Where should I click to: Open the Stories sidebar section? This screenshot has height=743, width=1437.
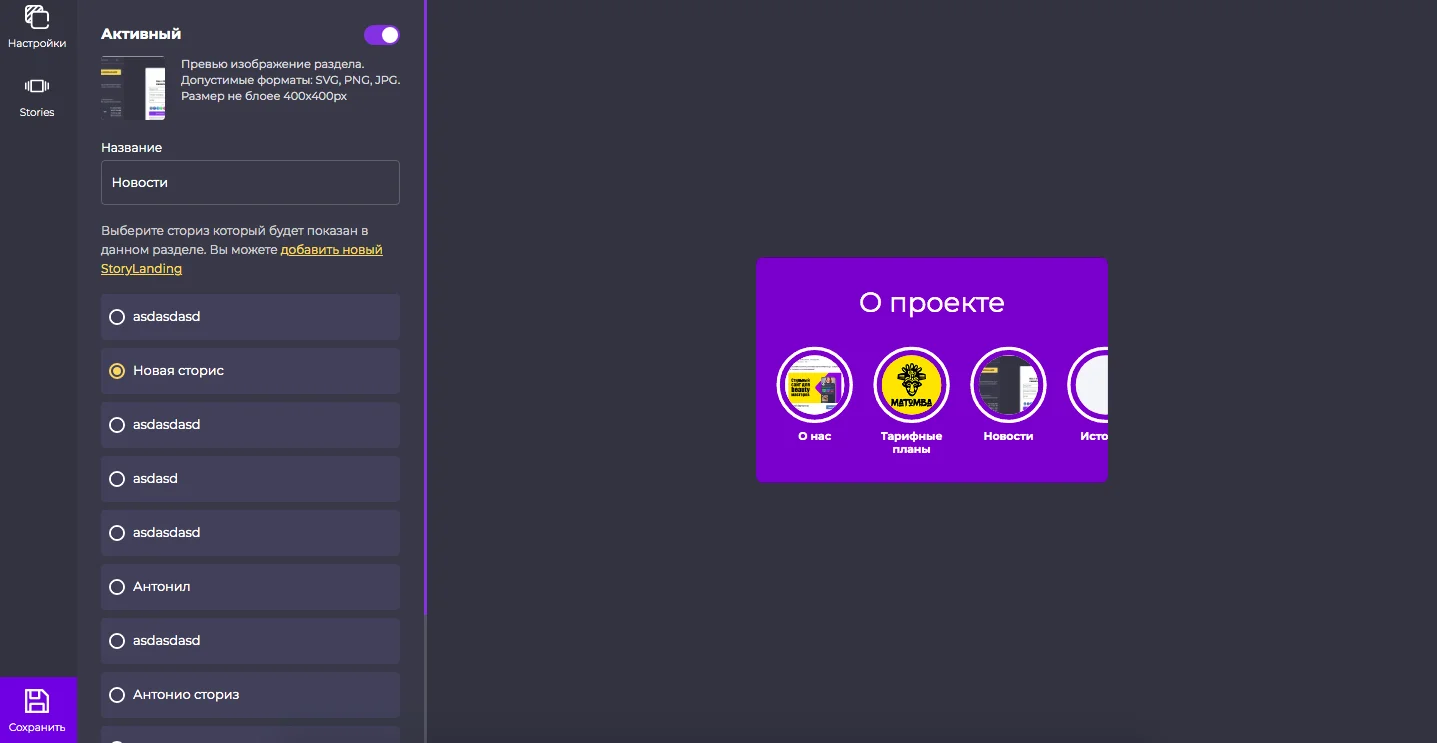37,97
